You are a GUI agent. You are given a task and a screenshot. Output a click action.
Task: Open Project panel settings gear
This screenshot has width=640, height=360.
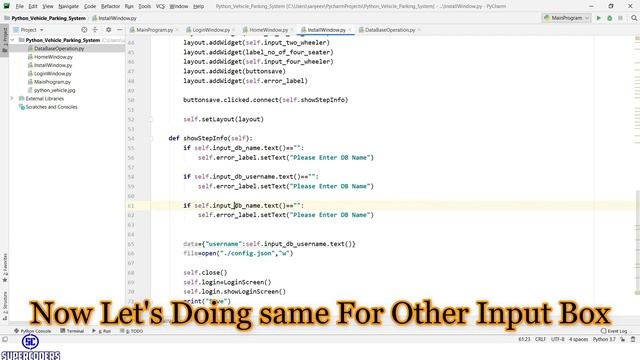(x=109, y=30)
